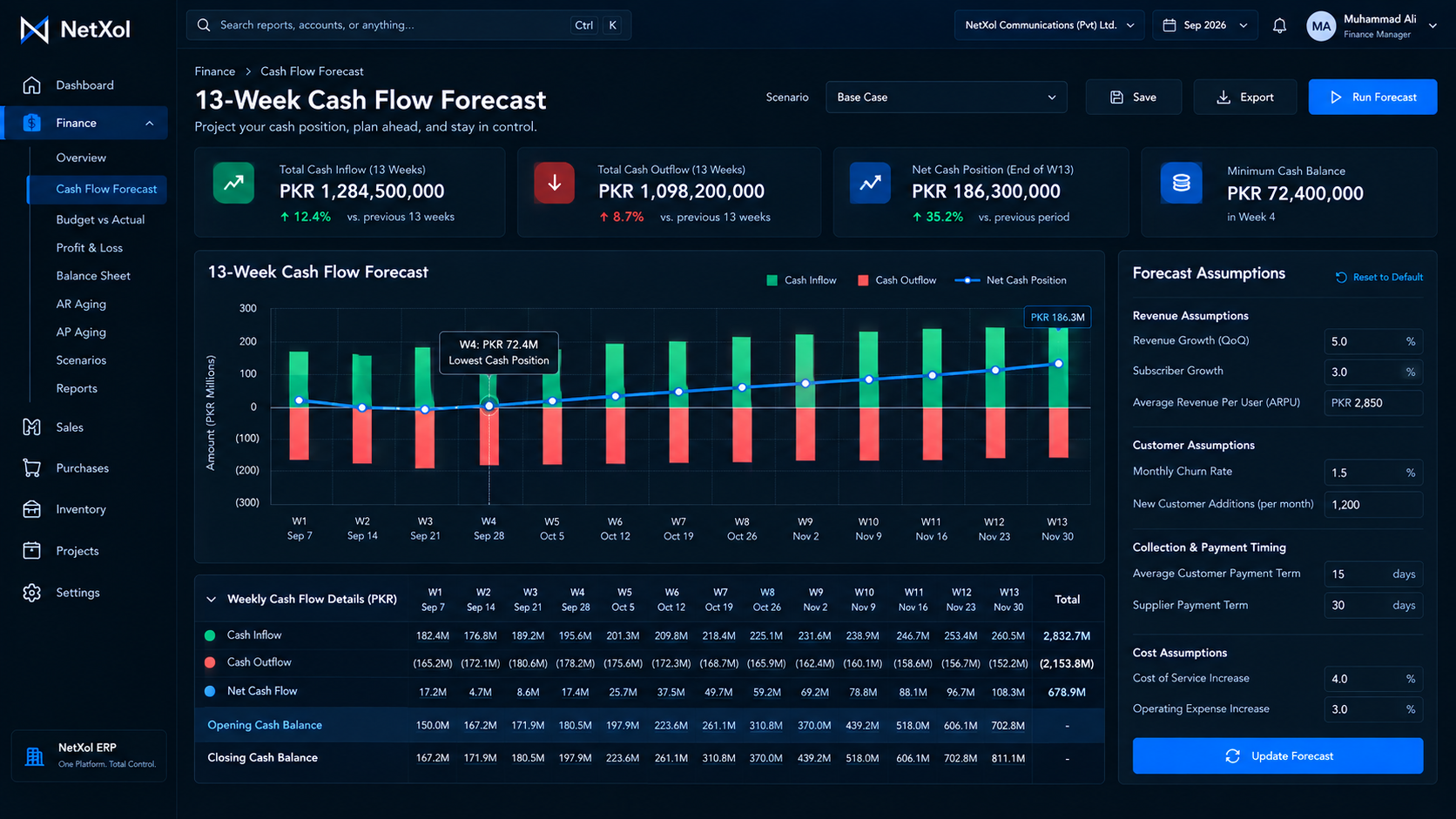1456x819 pixels.
Task: Edit Cost of Service Increase field
Action: pyautogui.click(x=1373, y=679)
